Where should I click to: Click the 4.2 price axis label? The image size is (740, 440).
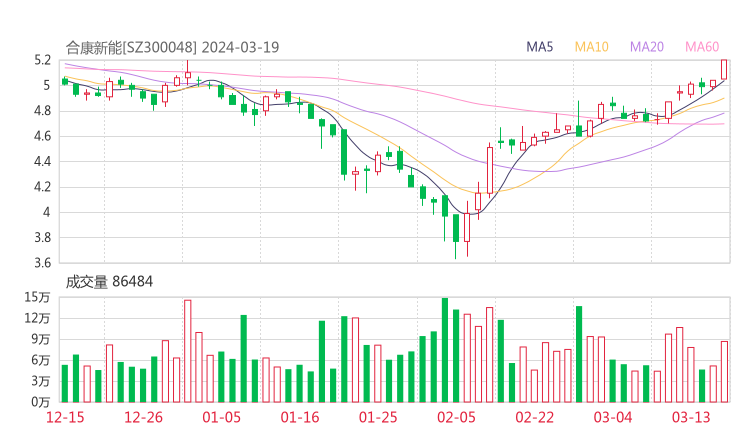(42, 187)
